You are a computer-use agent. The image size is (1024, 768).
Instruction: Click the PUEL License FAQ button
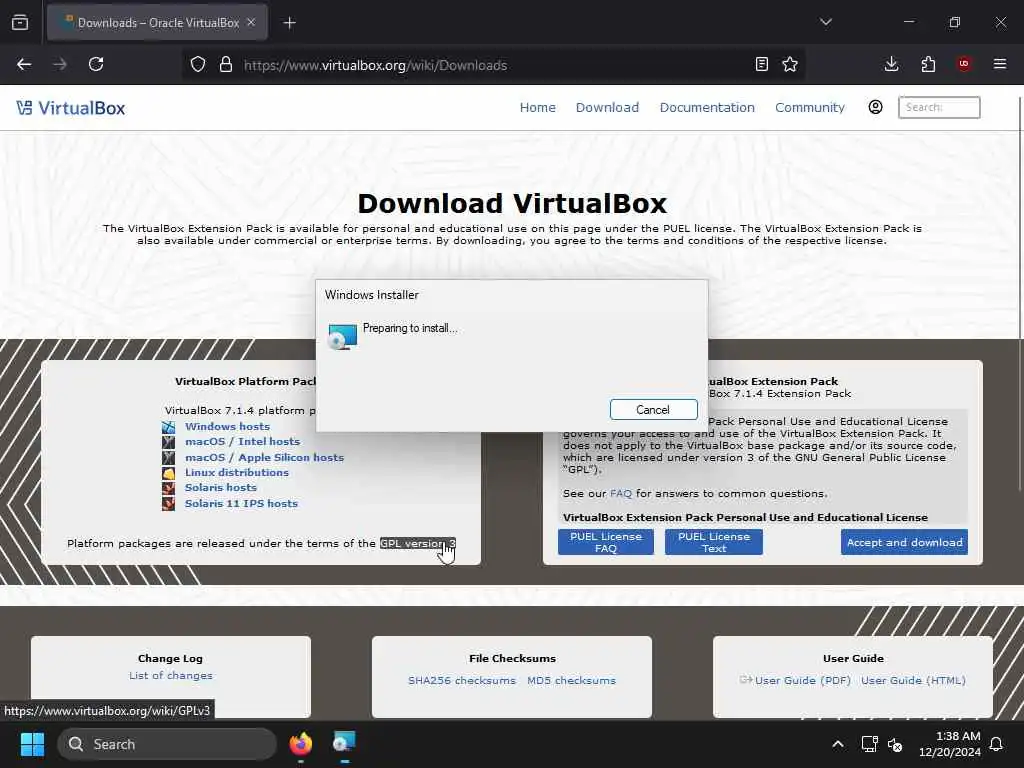click(605, 542)
